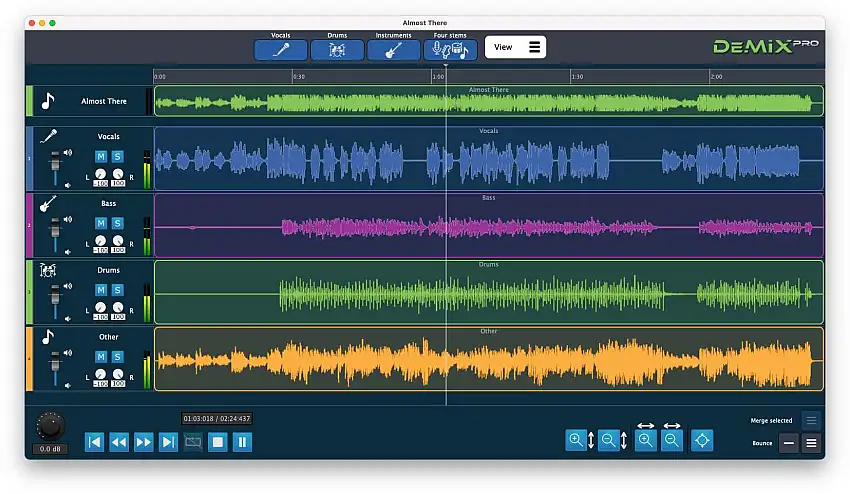This screenshot has height=494, width=850.
Task: Mute the Vocals track
Action: tap(101, 157)
